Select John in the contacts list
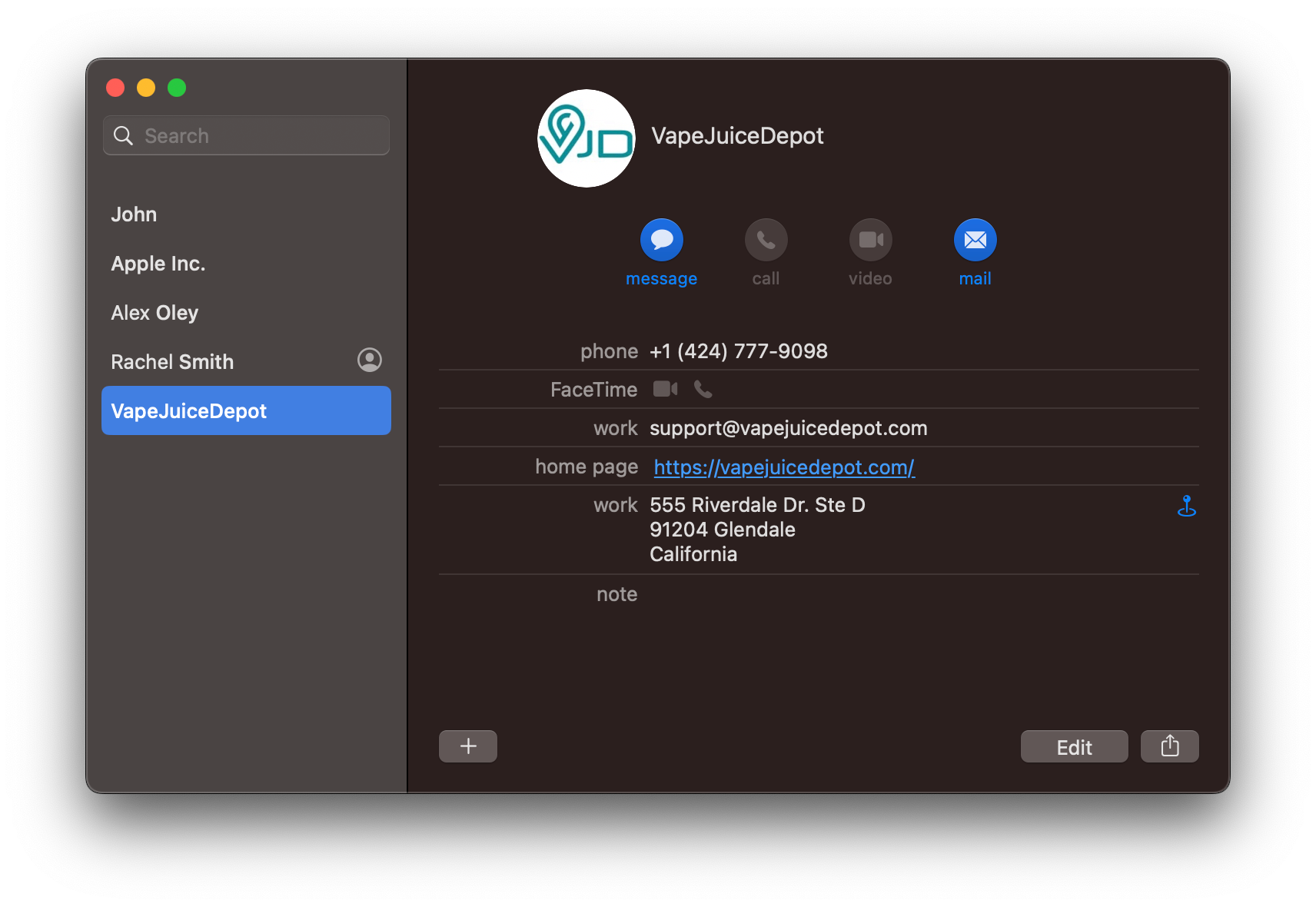Viewport: 1316px width, 907px height. point(246,214)
